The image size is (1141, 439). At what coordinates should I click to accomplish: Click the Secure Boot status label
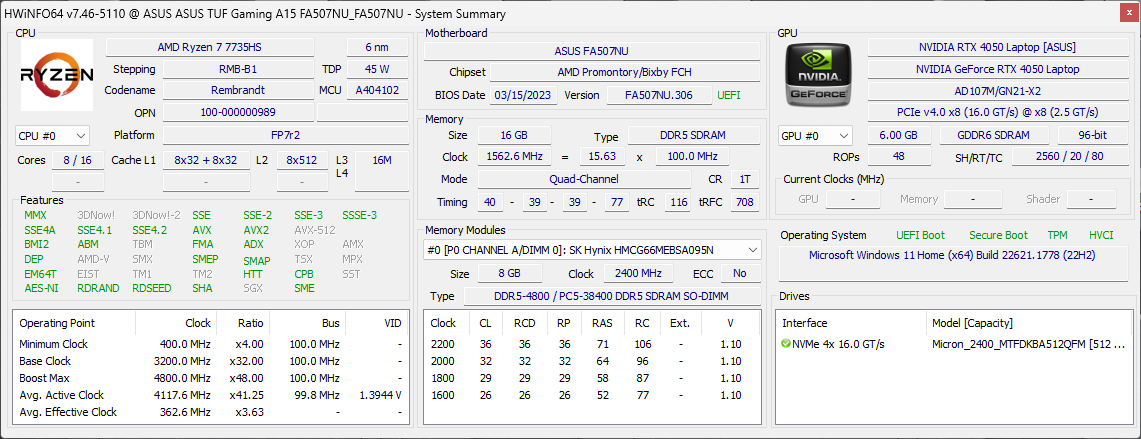click(x=998, y=235)
